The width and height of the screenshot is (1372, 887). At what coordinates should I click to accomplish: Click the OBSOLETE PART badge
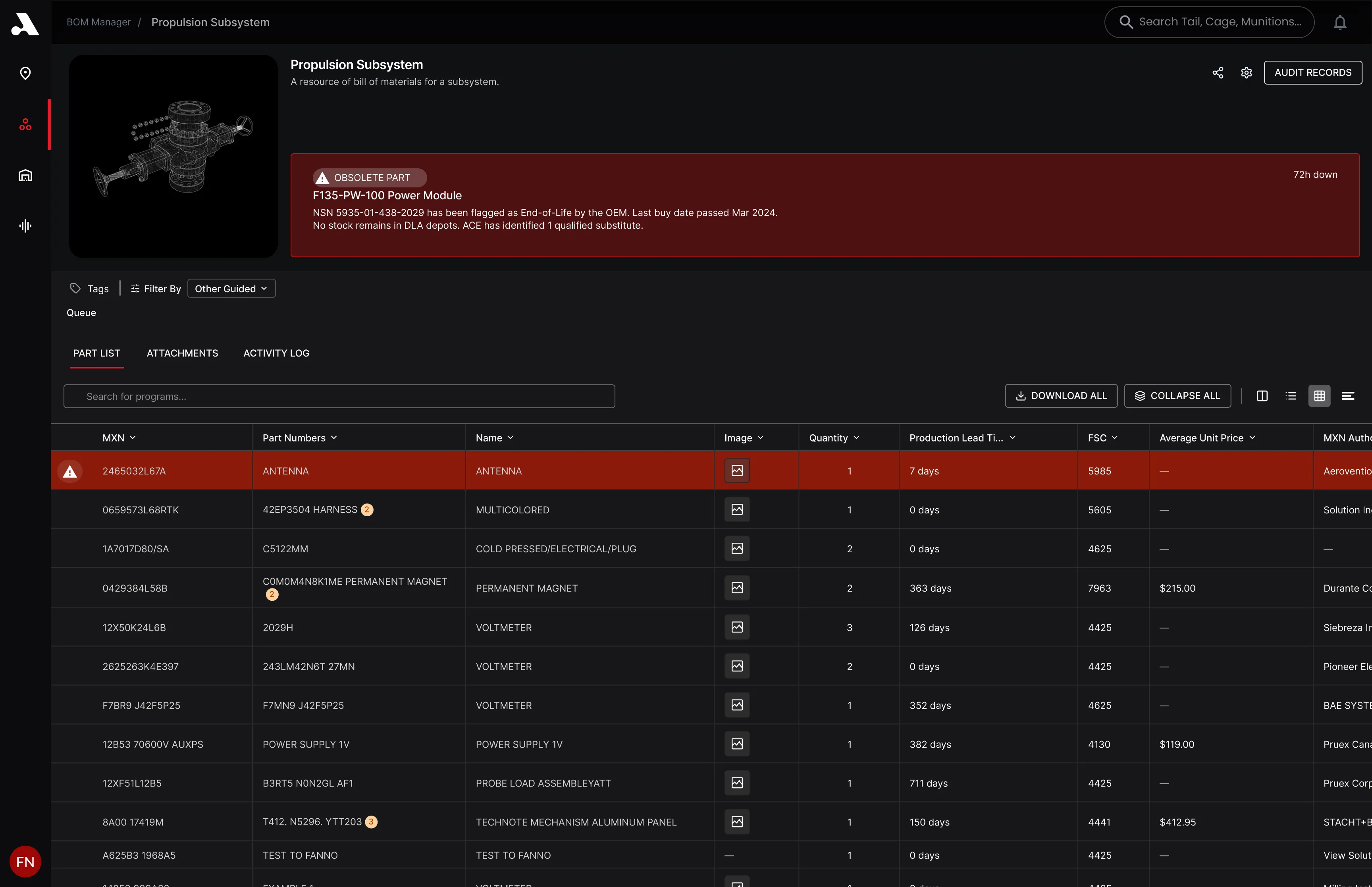[370, 177]
